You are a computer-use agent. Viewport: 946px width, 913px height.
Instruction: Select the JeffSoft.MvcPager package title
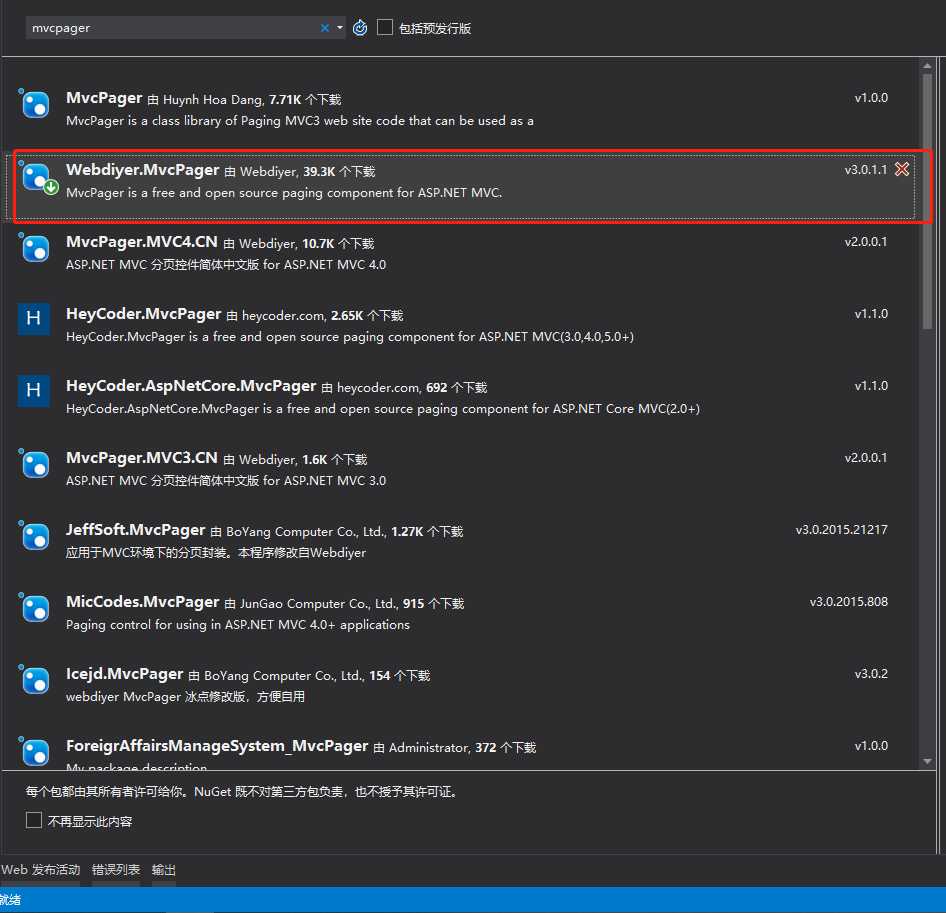[136, 530]
